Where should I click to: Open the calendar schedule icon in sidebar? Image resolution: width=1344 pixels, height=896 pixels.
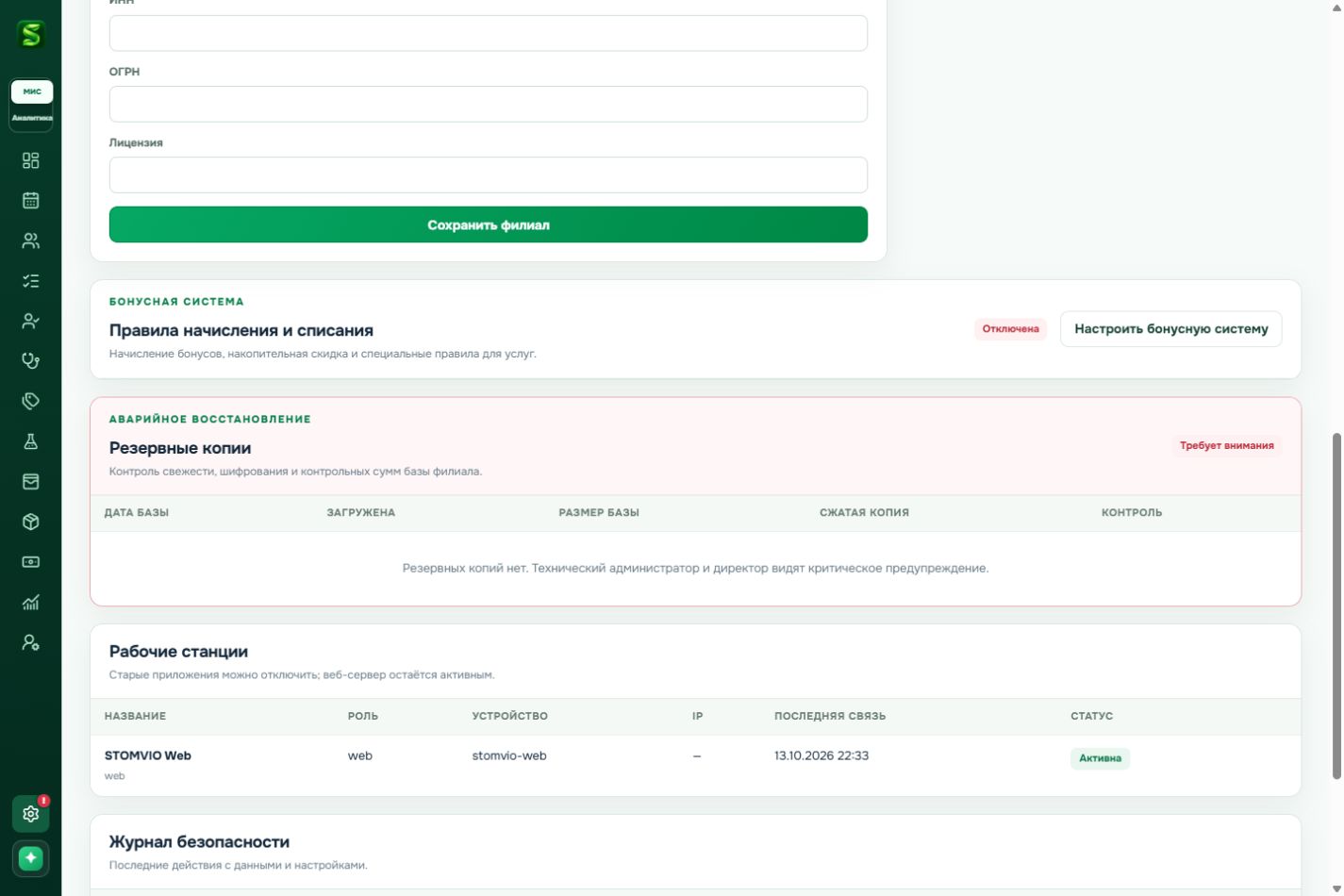[31, 200]
